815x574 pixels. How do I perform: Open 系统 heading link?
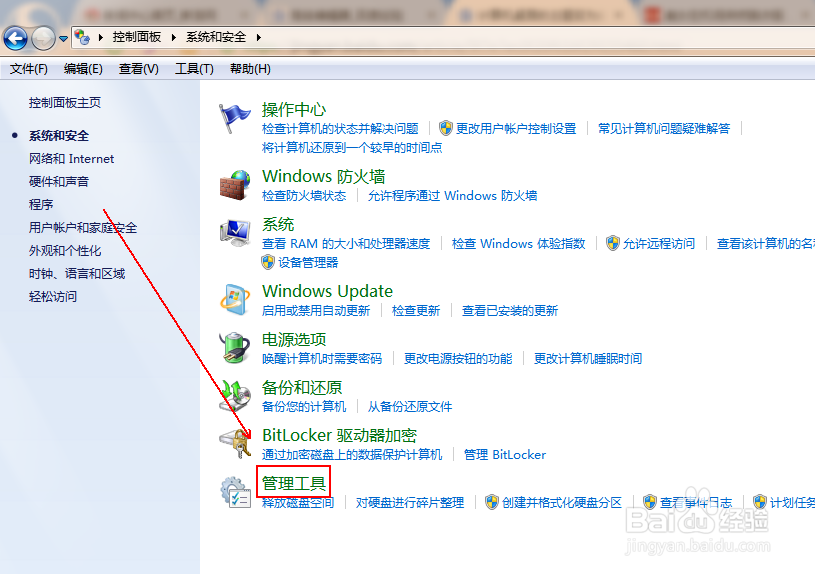click(278, 225)
